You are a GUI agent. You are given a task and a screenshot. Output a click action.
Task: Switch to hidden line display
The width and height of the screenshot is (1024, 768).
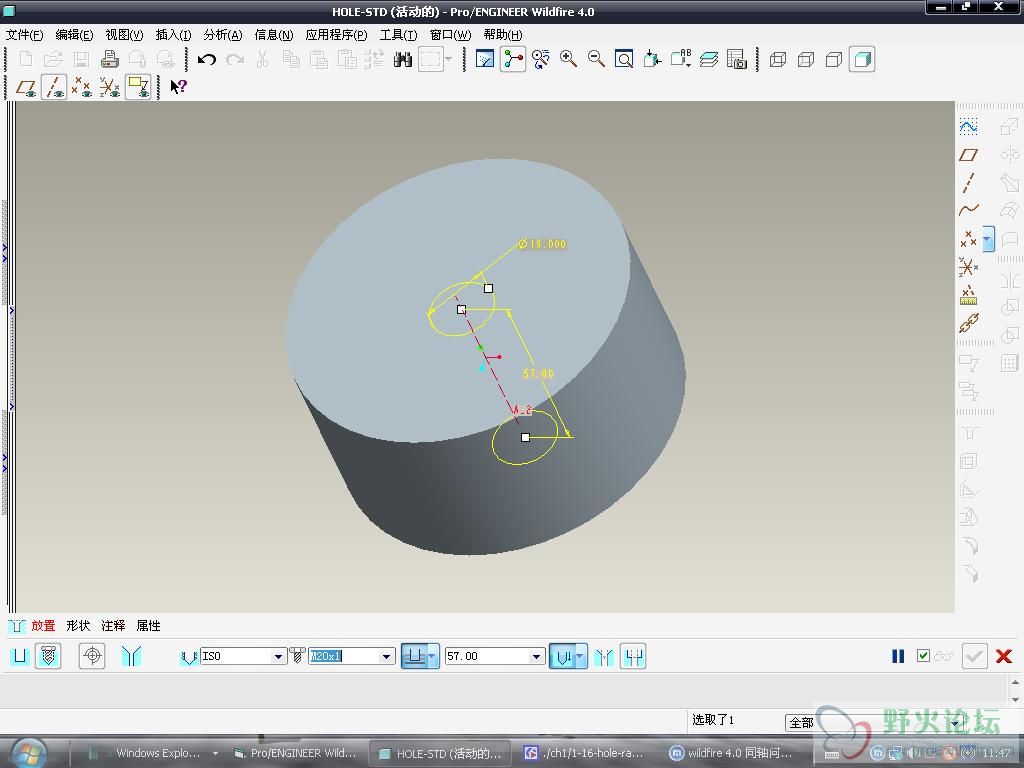pyautogui.click(x=806, y=59)
